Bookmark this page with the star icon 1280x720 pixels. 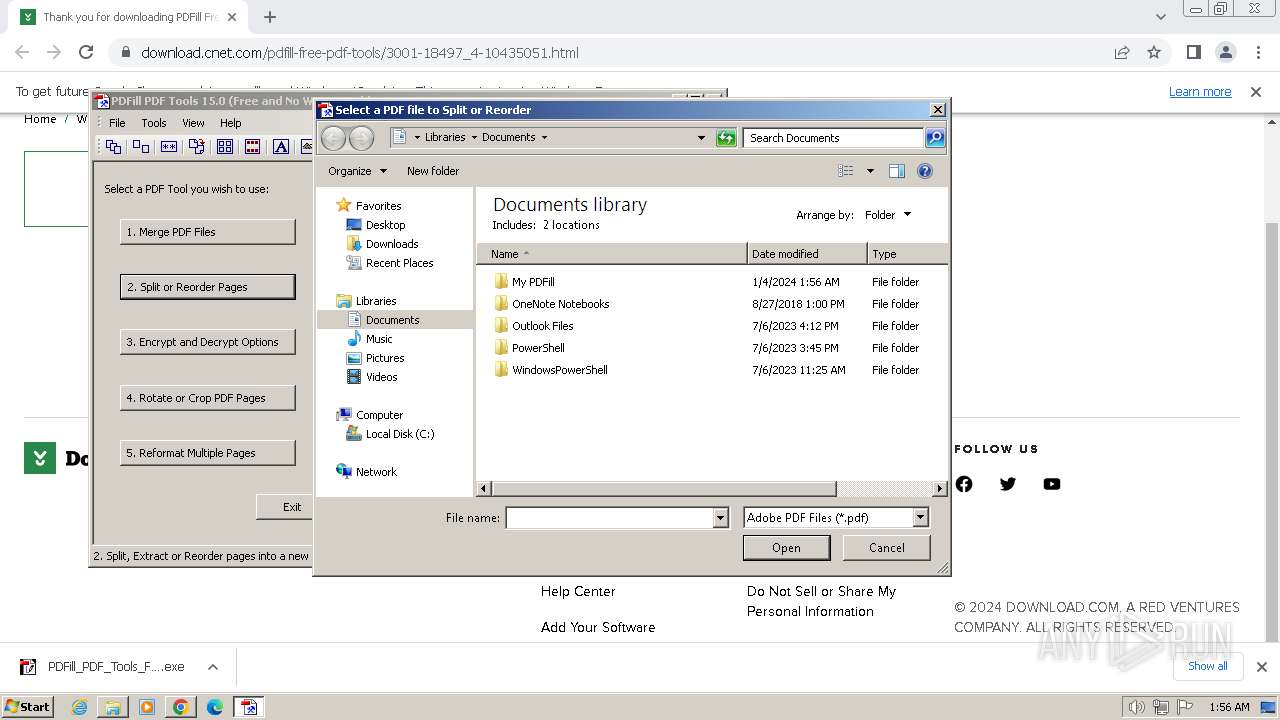[1154, 53]
